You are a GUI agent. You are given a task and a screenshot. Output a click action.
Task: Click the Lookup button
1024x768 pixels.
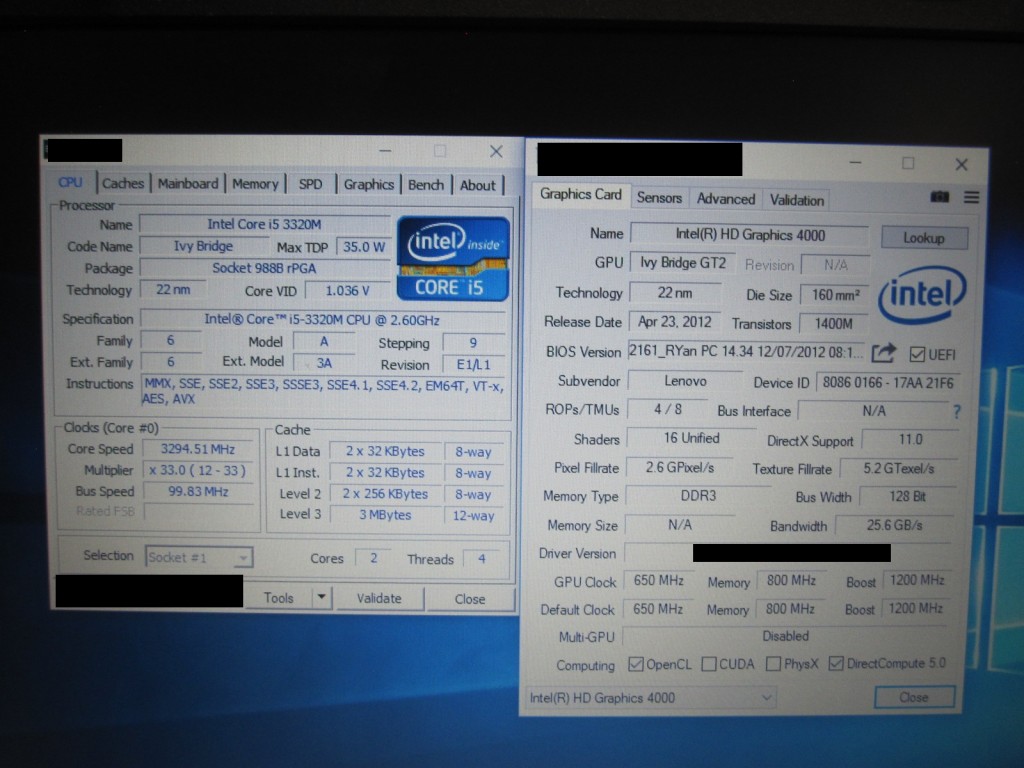point(923,238)
